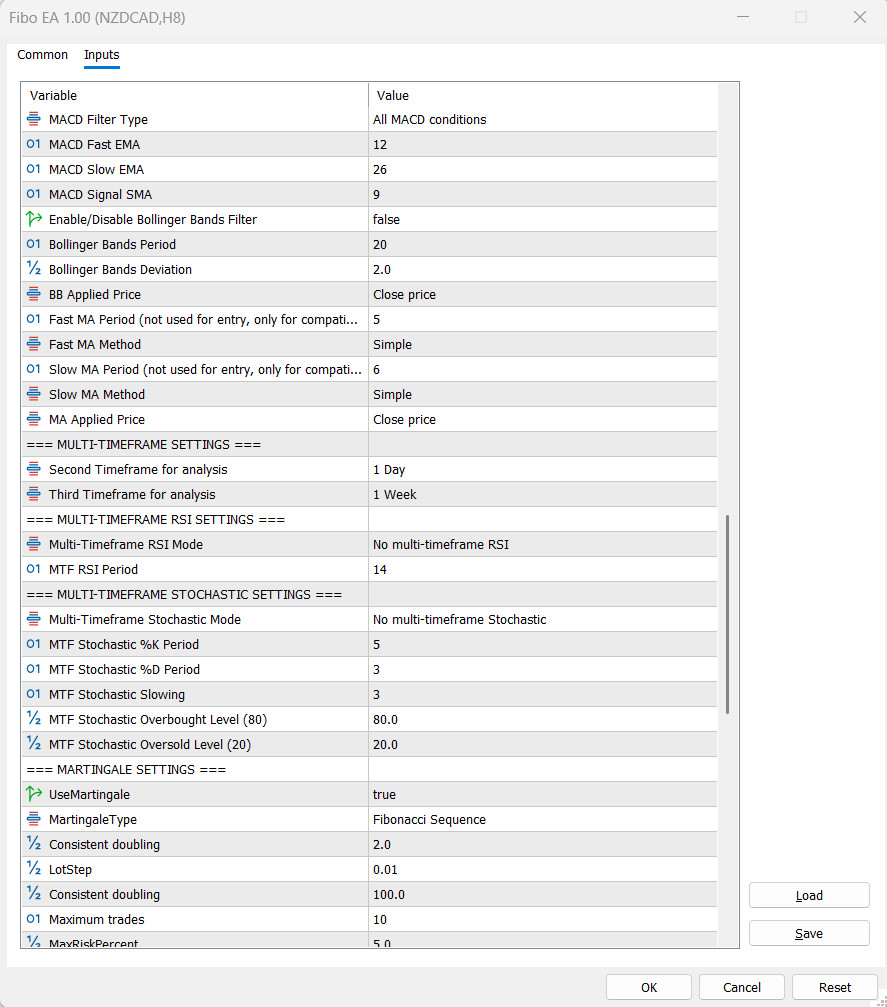
Task: Click the boolean arrow icon beside Enable/Disable Bollinger Bands Filter
Action: 33,219
